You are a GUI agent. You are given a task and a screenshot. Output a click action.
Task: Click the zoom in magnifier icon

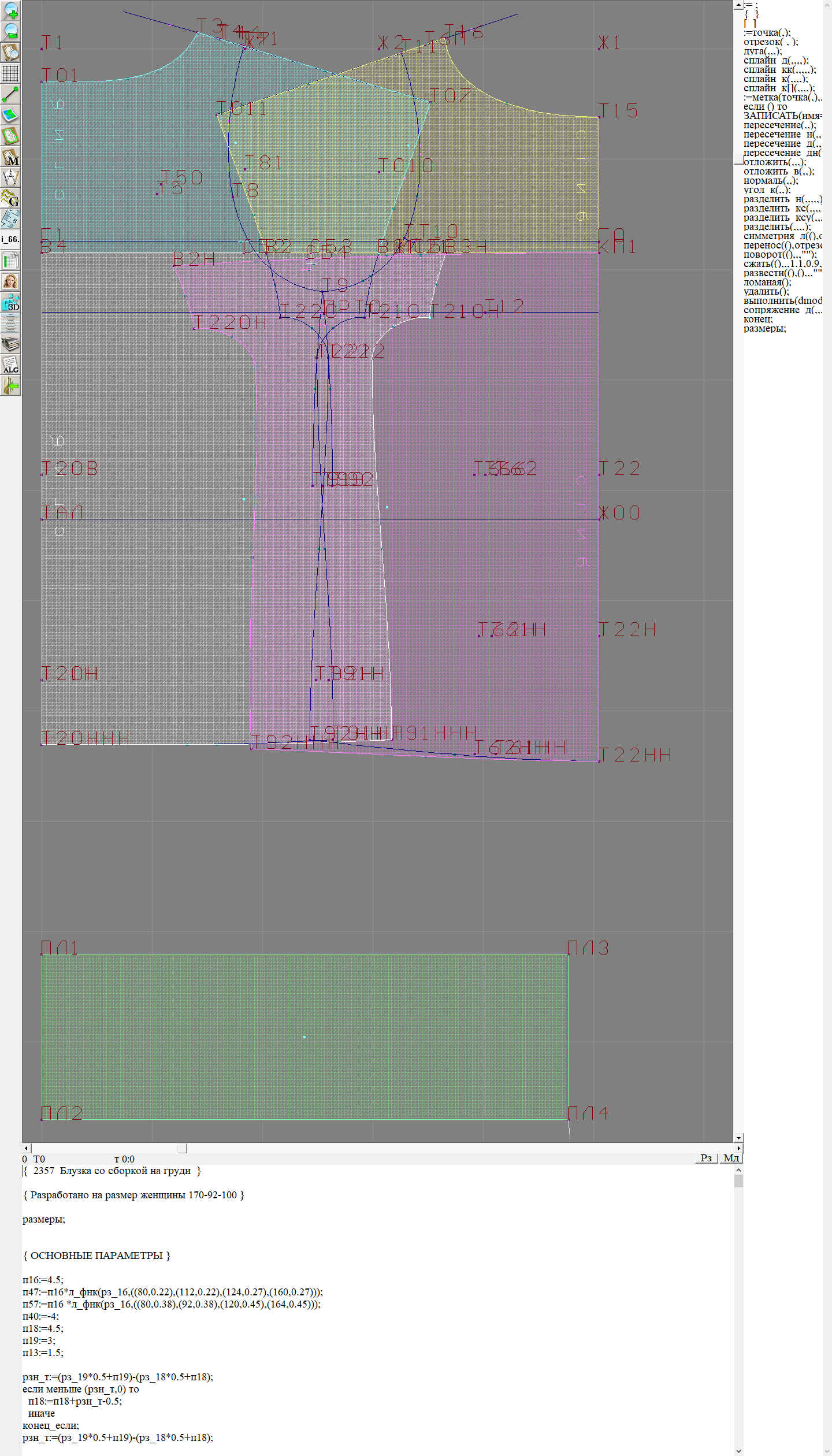click(x=10, y=10)
